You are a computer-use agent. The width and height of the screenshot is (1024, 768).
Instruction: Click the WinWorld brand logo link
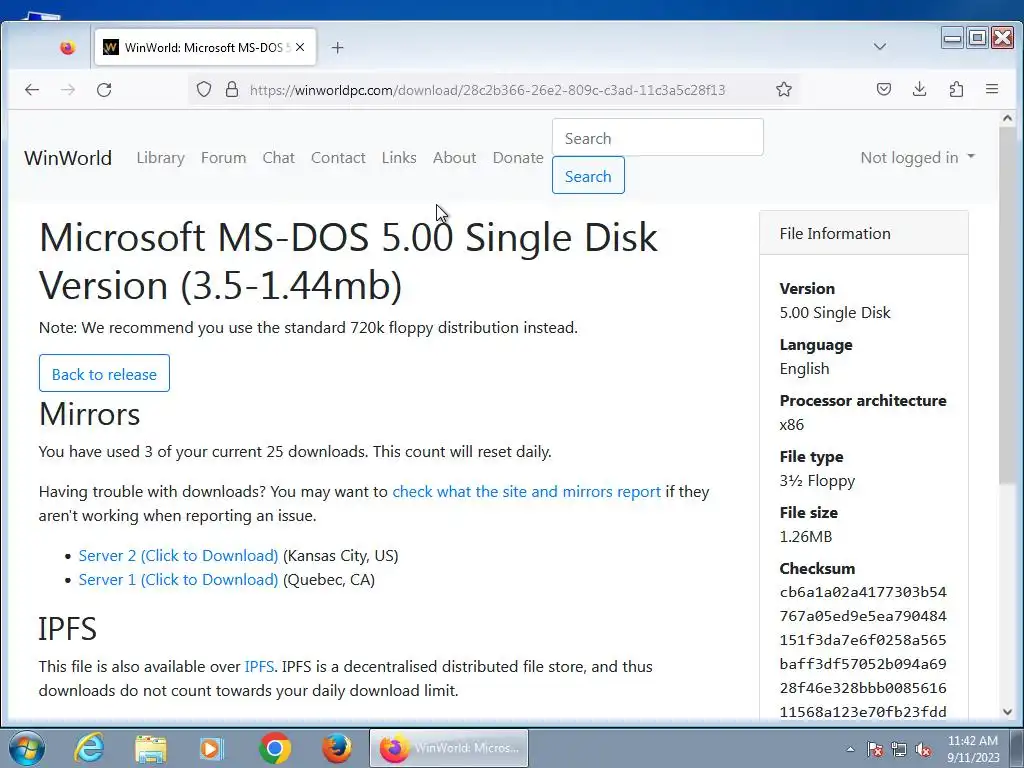coord(68,157)
